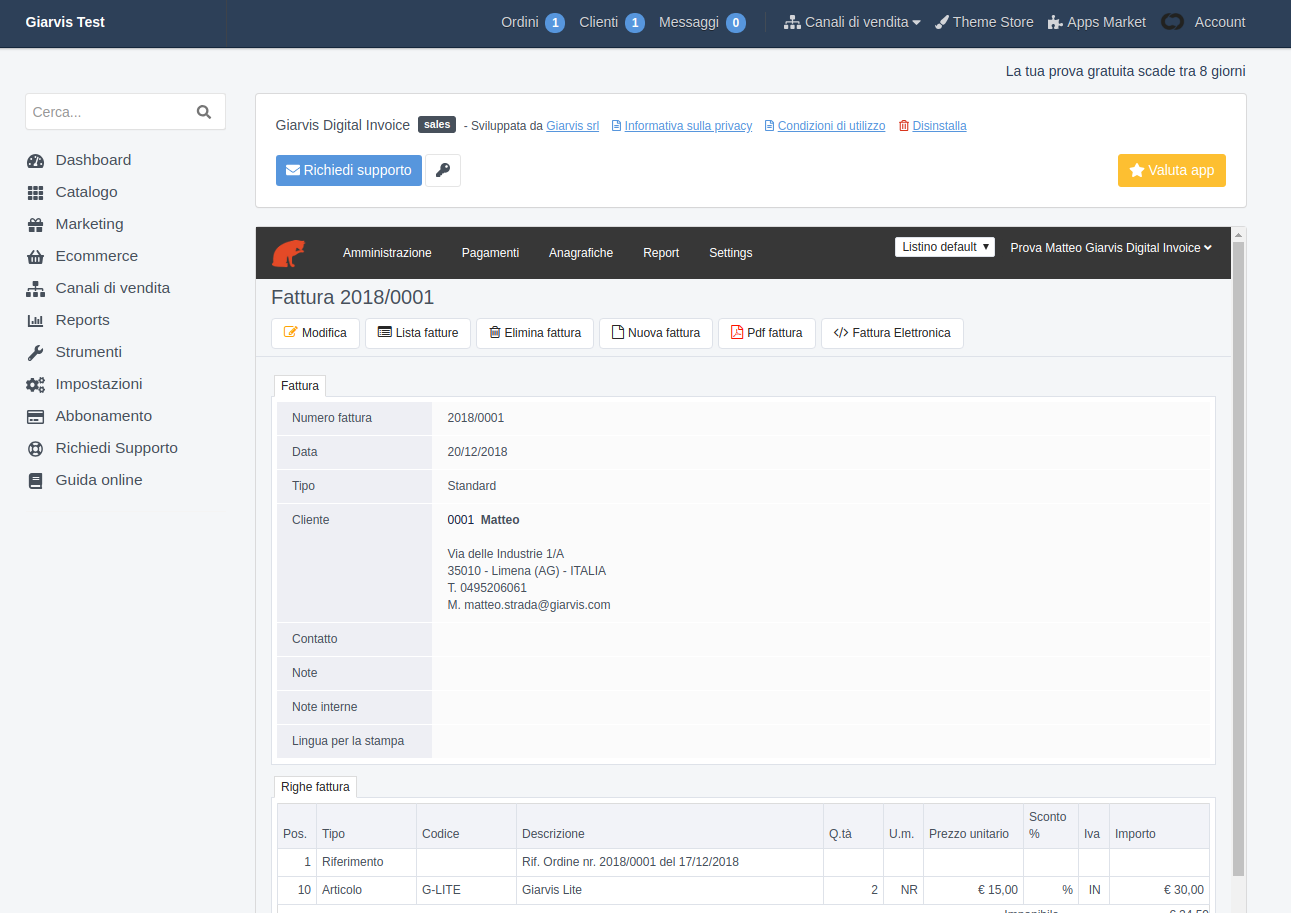Screen dimensions: 1291x913
Task: Click the Riferimento type cell
Action: point(366,862)
